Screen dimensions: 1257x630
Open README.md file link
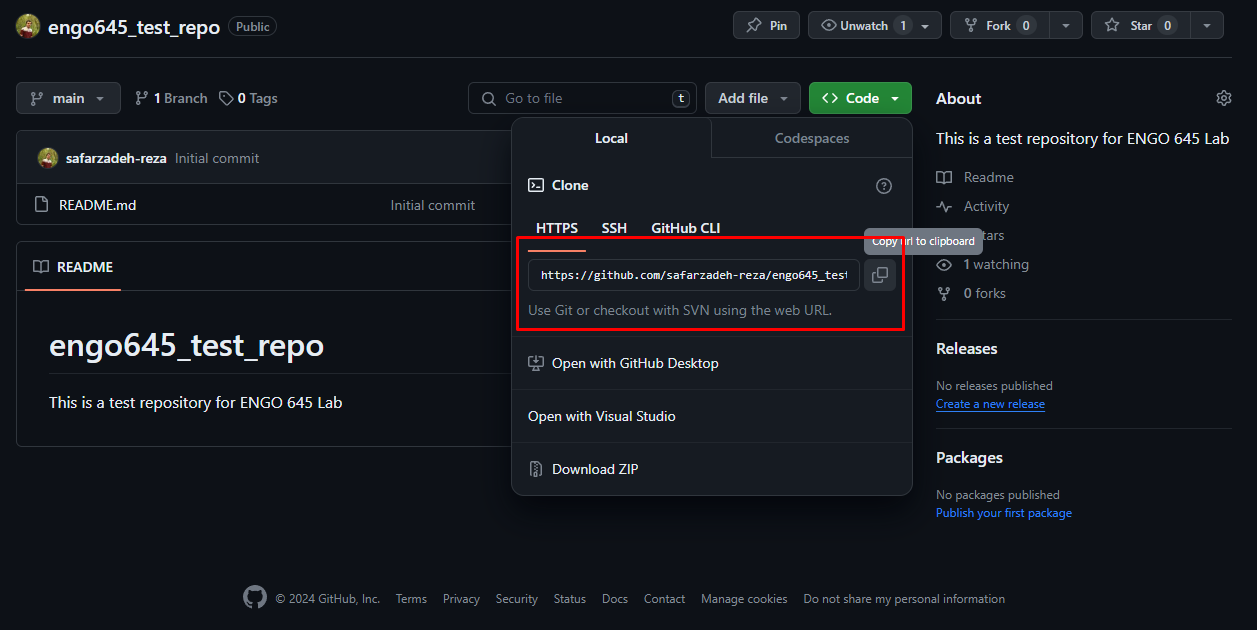(x=98, y=205)
